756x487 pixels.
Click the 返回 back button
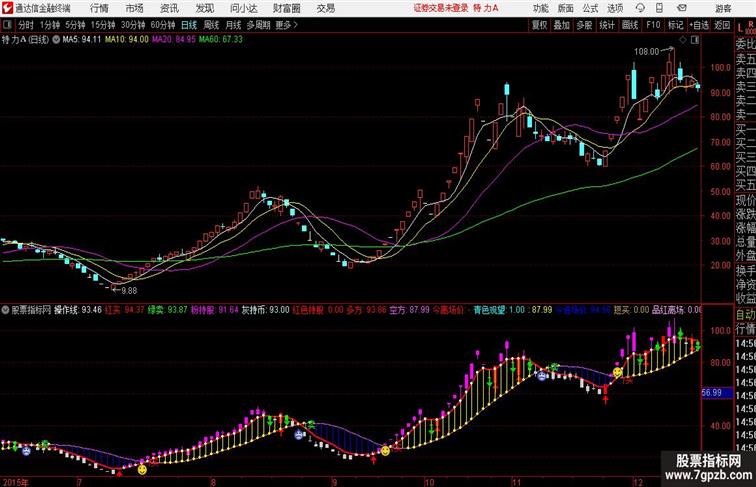[722, 25]
